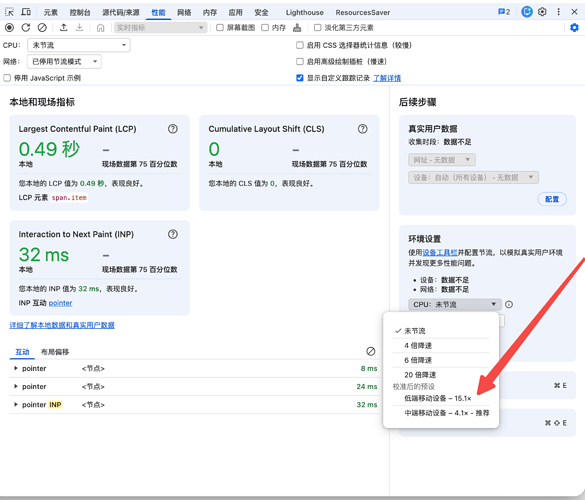The width and height of the screenshot is (585, 500).
Task: Choose 未节流 in the CPU menu
Action: pyautogui.click(x=441, y=331)
